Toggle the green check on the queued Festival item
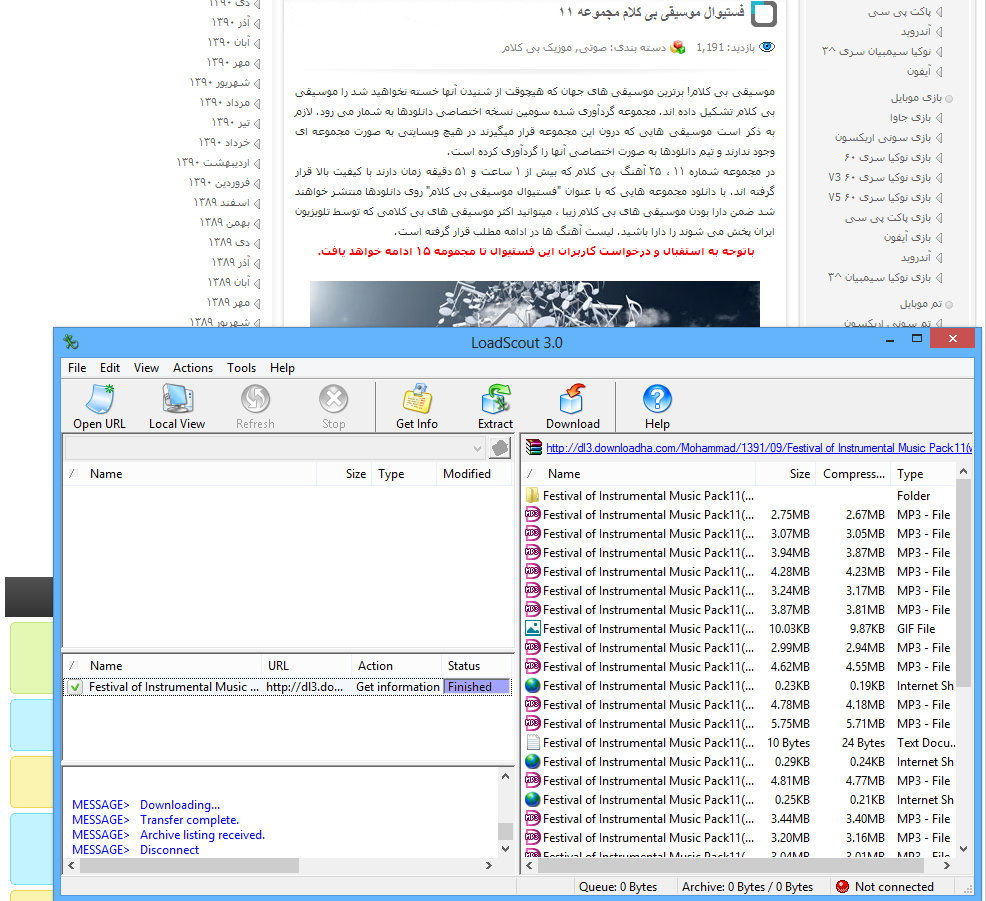This screenshot has width=986, height=901. 75,687
